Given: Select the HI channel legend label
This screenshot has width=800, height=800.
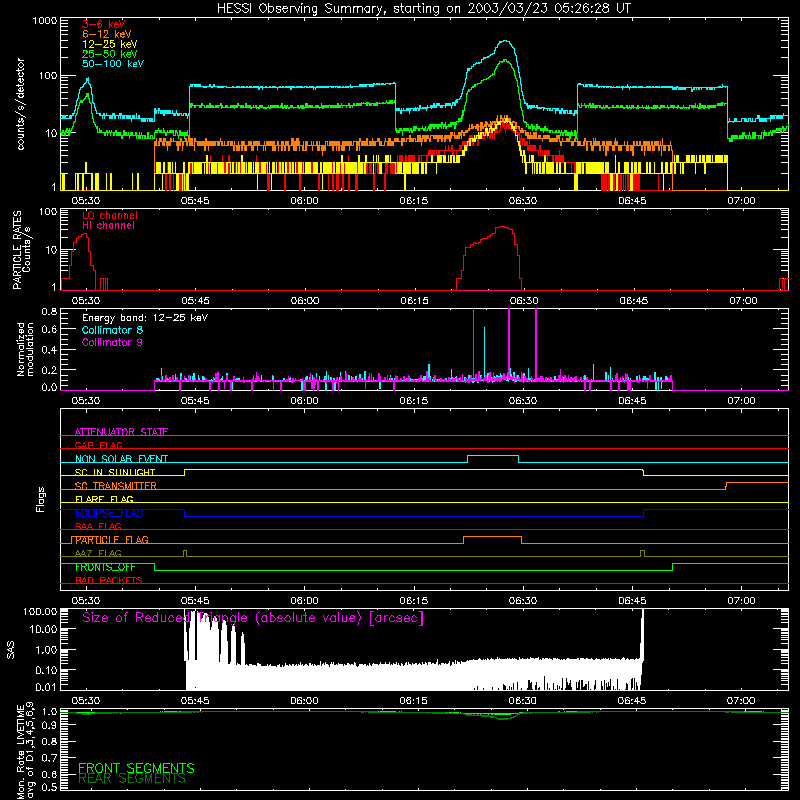Looking at the screenshot, I should click(x=109, y=226).
